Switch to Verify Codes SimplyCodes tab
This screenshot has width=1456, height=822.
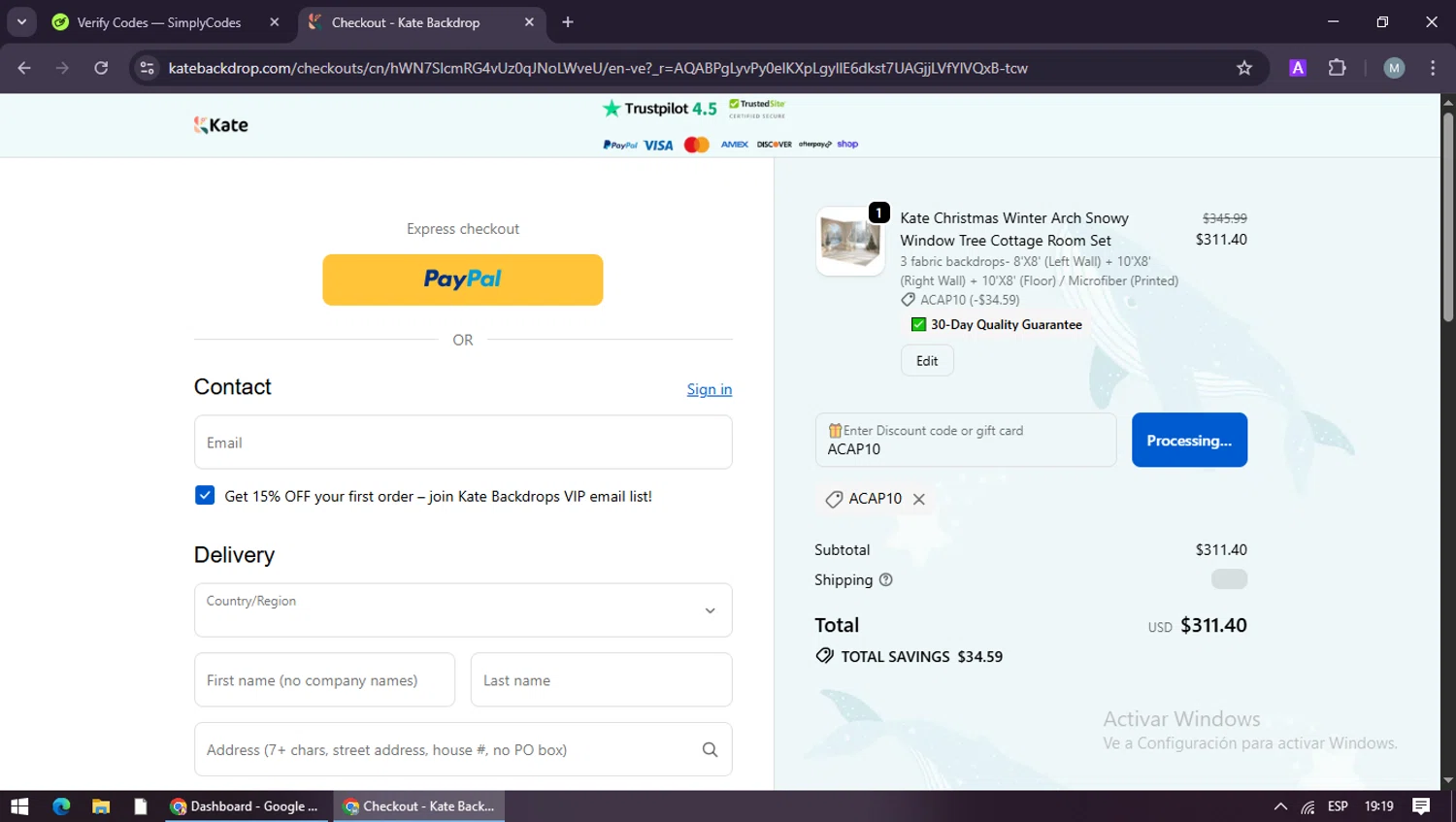(159, 22)
